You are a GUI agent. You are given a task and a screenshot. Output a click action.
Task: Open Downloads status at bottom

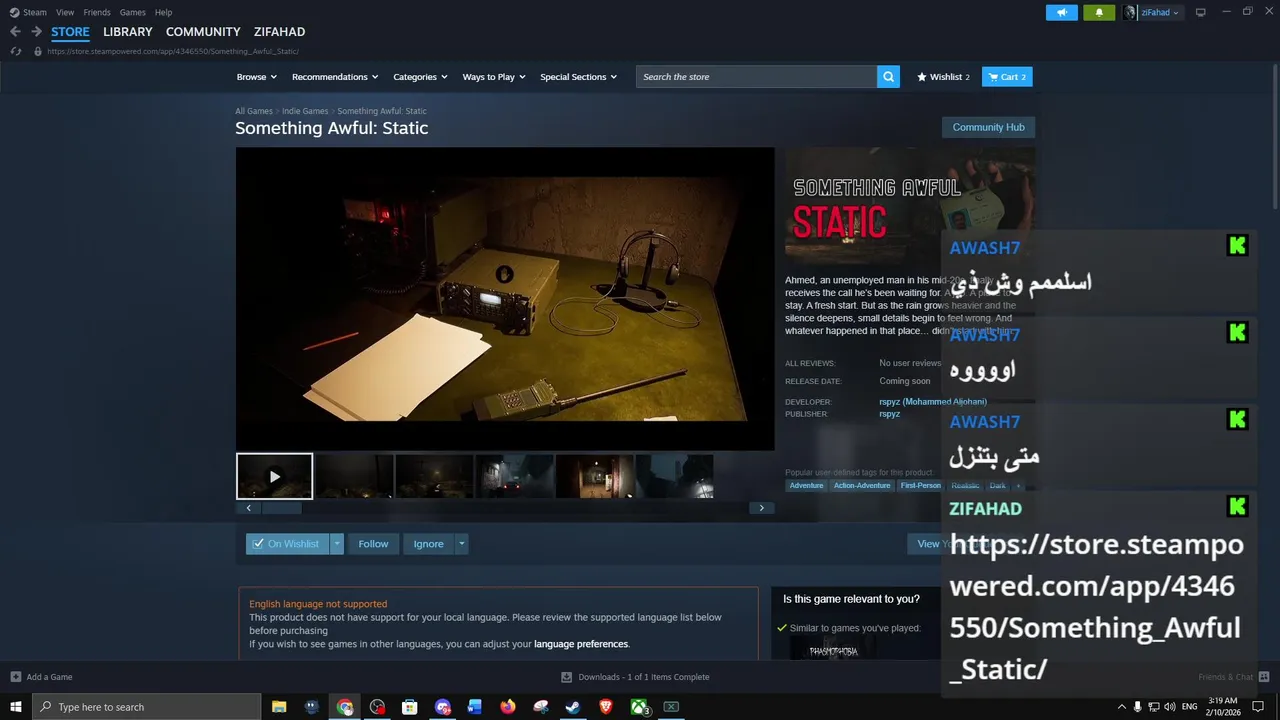pos(636,677)
